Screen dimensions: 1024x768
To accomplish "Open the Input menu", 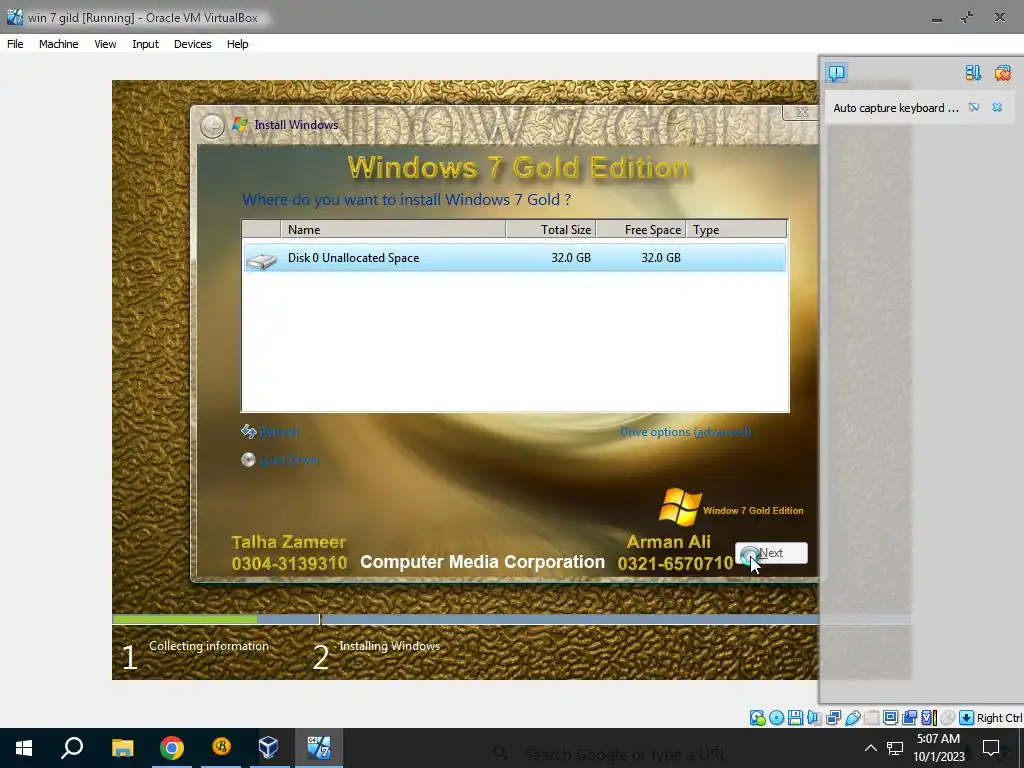I will [x=145, y=44].
